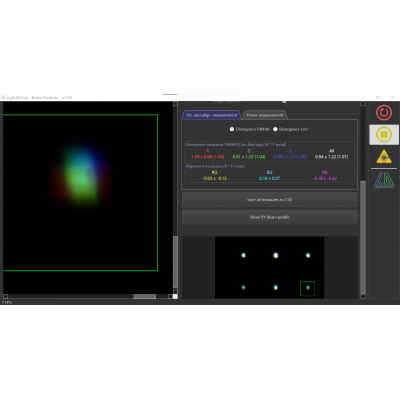Select the top-middle beam spot in overview
This screenshot has width=400, height=400.
tap(276, 255)
